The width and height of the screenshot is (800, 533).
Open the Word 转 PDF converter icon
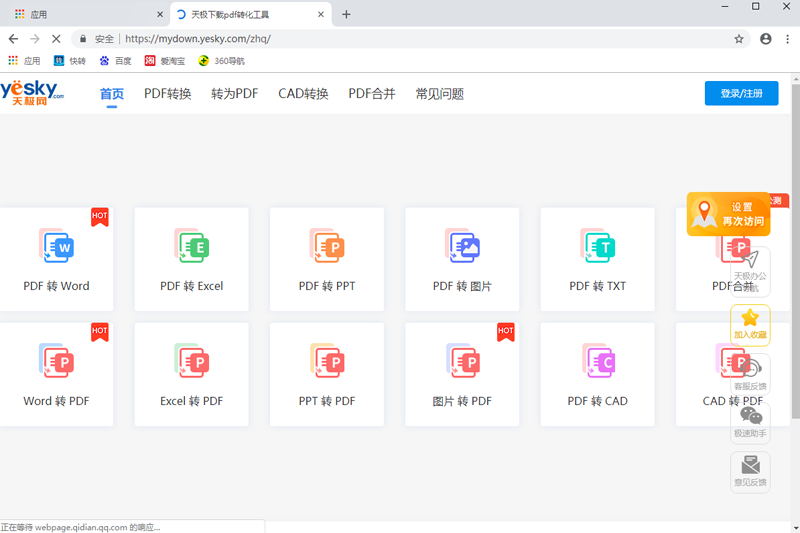coord(57,361)
